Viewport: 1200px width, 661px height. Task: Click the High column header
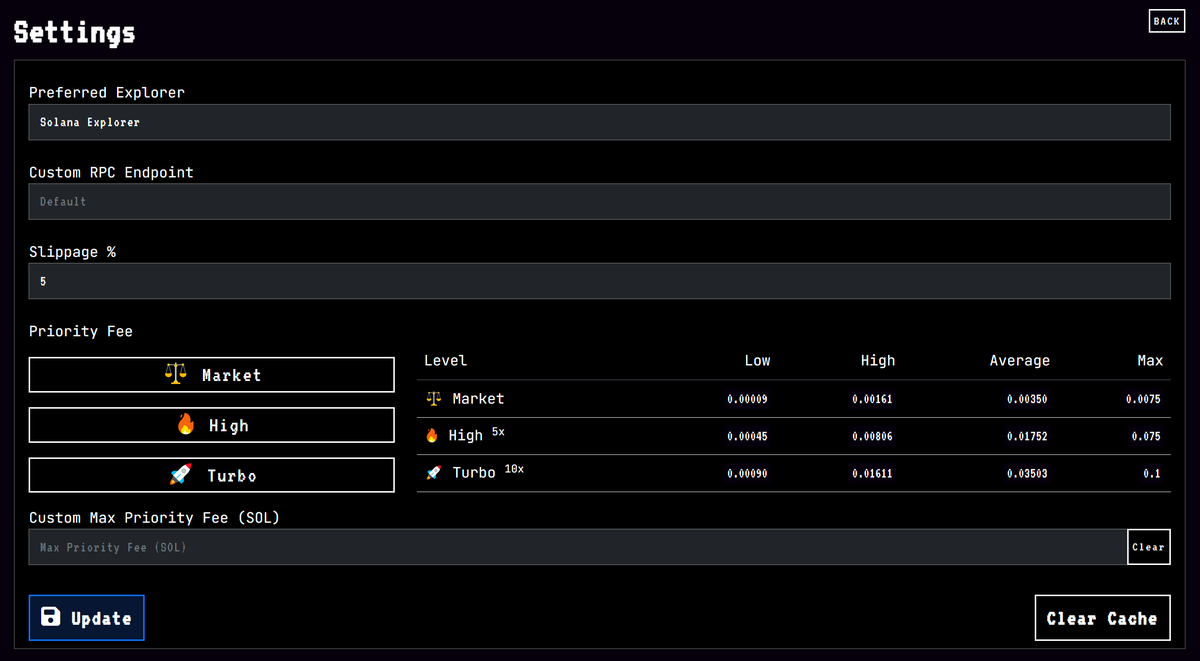[878, 360]
